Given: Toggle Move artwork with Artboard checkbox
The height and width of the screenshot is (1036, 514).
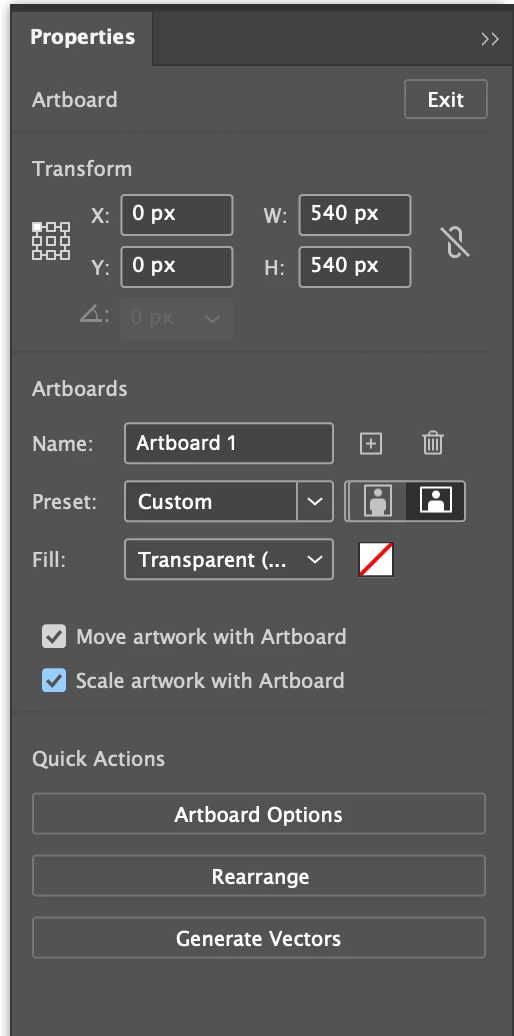Looking at the screenshot, I should tap(54, 637).
